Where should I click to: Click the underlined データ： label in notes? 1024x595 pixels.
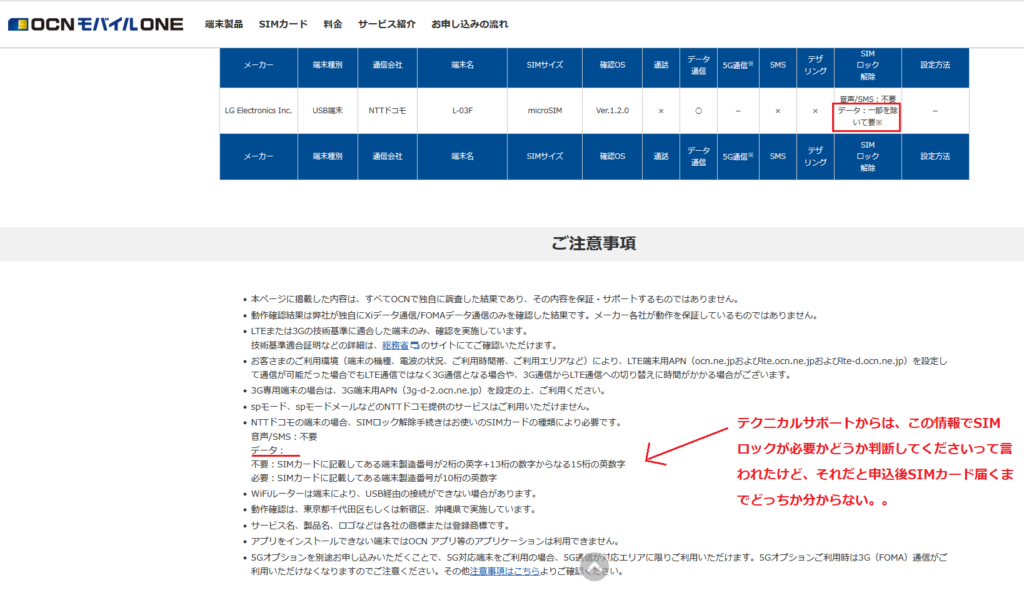[x=267, y=451]
